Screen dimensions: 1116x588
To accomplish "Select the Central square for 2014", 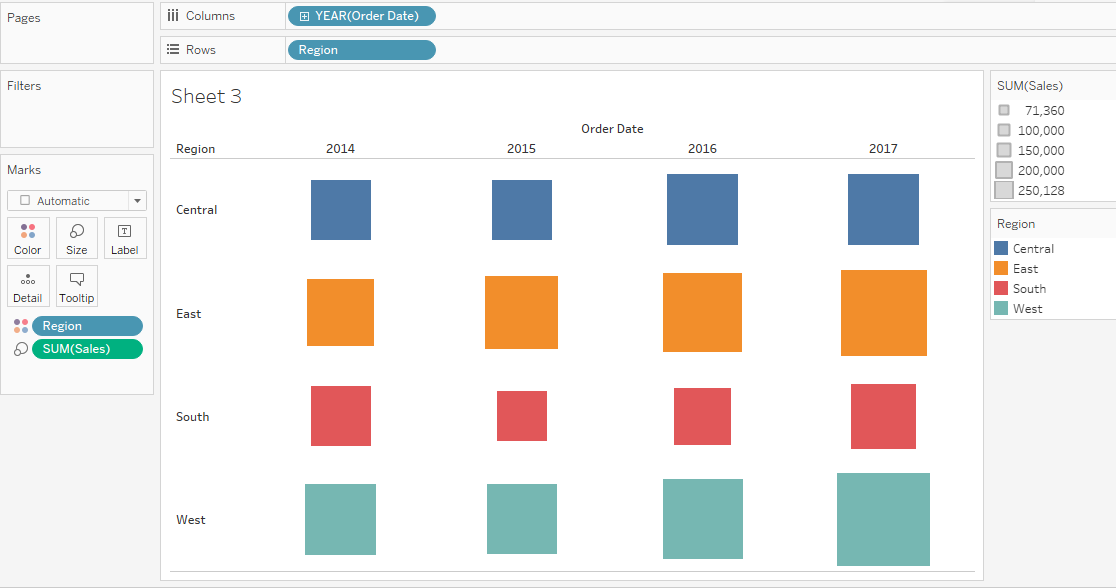I will click(340, 209).
